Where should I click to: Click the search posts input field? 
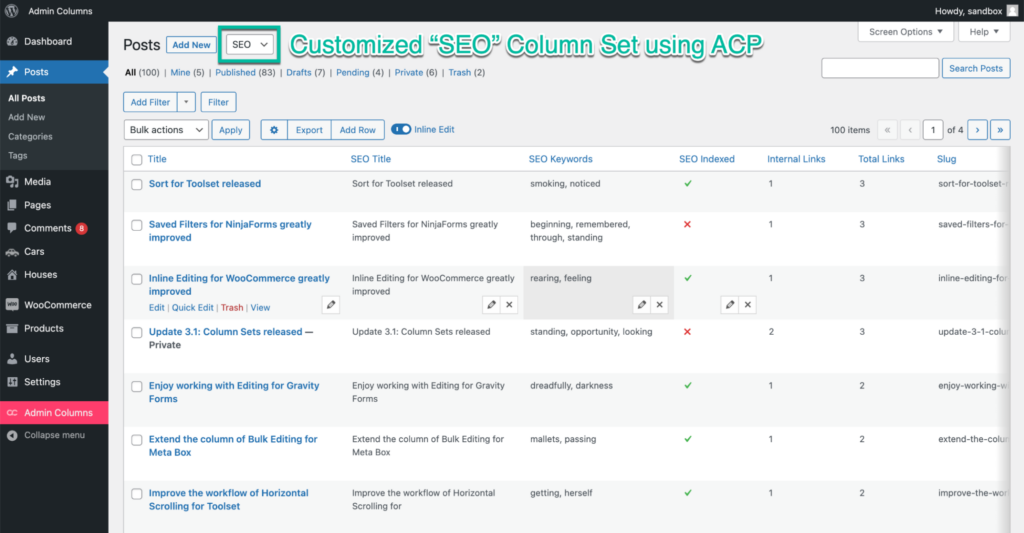(880, 68)
